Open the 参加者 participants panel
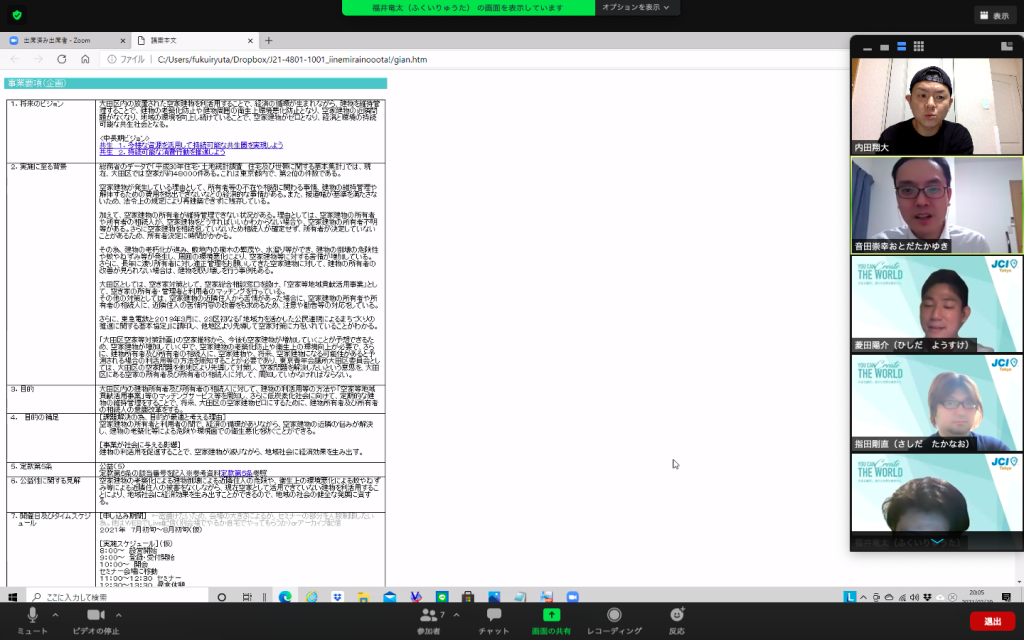This screenshot has height=640, width=1024. click(x=428, y=618)
